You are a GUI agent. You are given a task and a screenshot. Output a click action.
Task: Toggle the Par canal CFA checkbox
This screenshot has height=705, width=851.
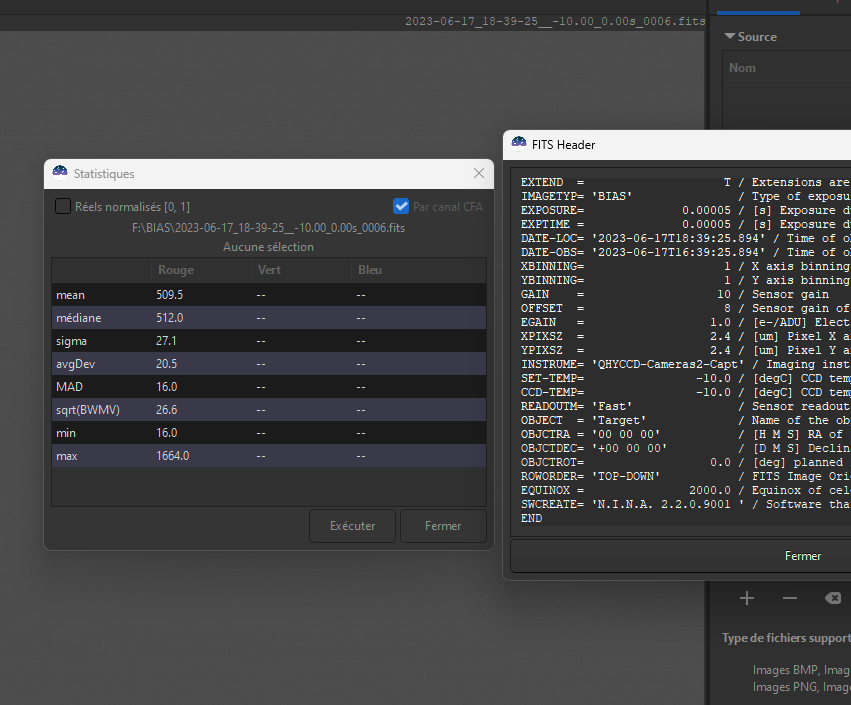click(401, 206)
